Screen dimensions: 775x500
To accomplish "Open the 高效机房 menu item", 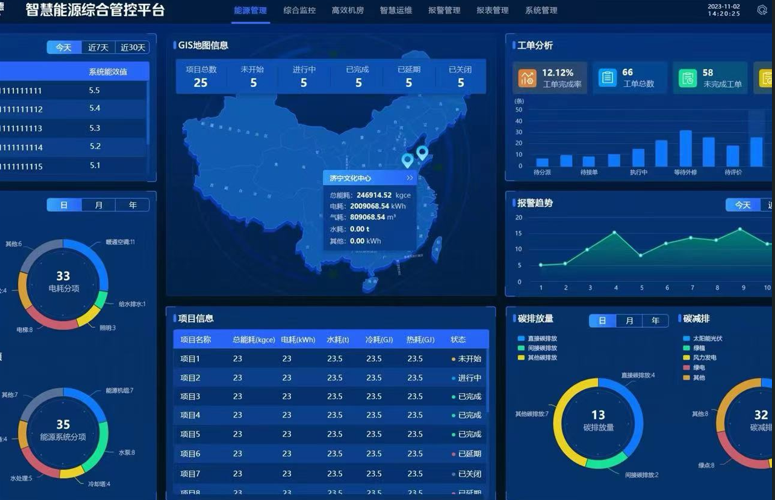I will 347,10.
